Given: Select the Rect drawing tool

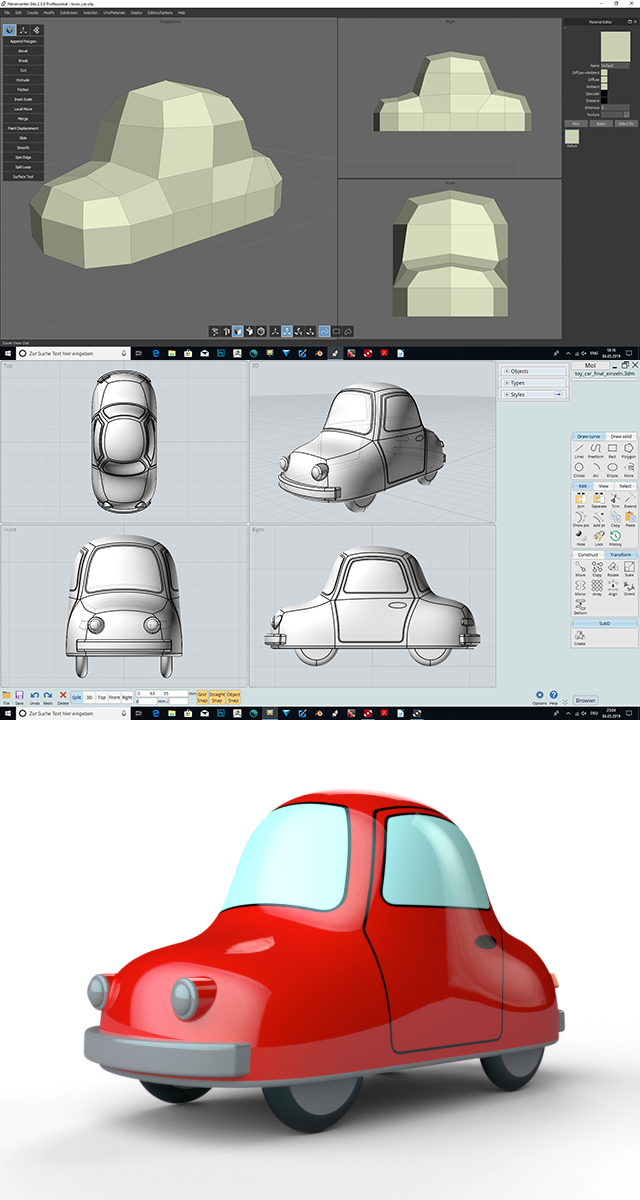Looking at the screenshot, I should (612, 452).
